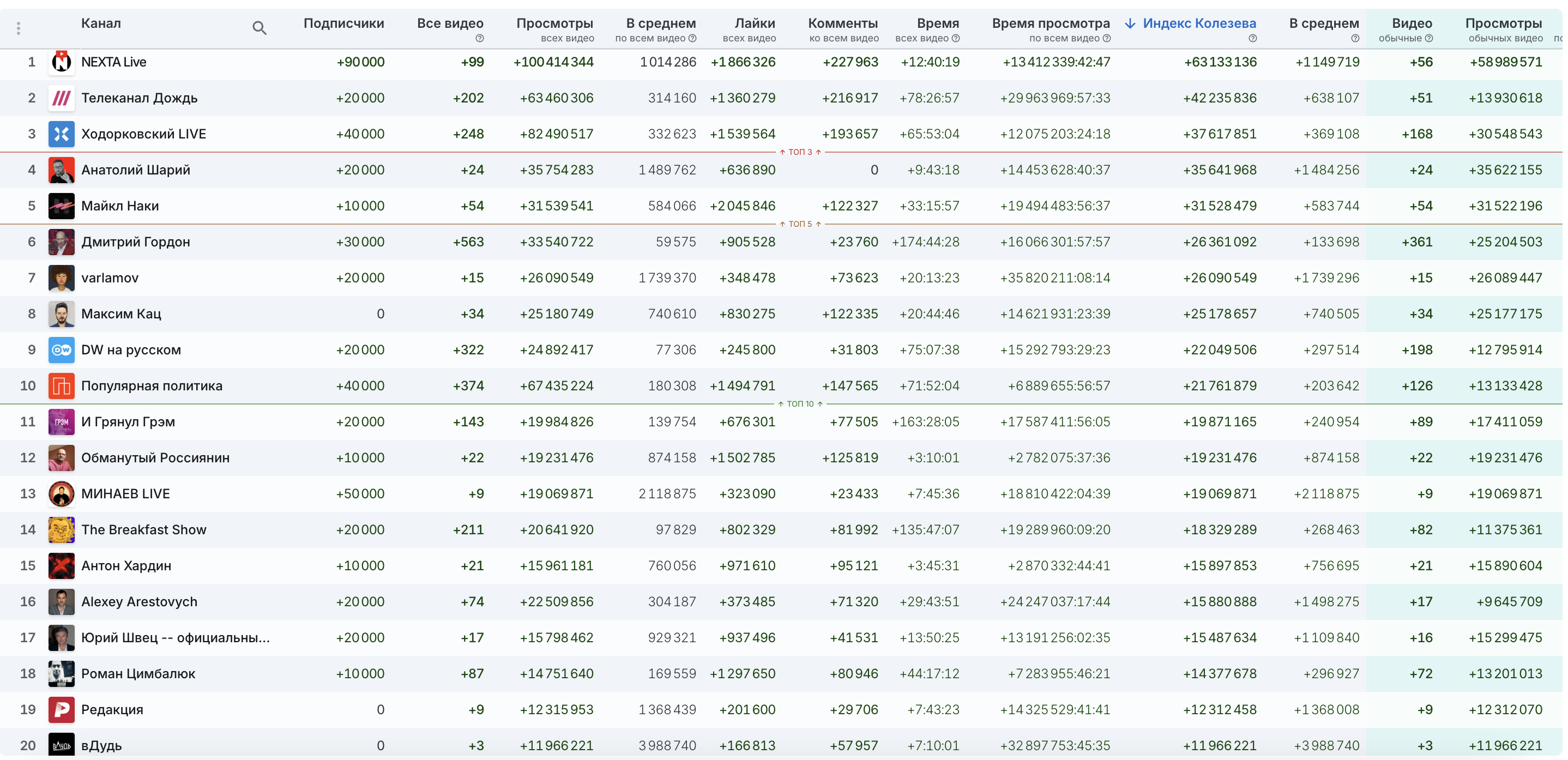Image resolution: width=1568 pixels, height=760 pixels.
Task: Click help icon under Индекс Колезева header
Action: tap(1252, 38)
